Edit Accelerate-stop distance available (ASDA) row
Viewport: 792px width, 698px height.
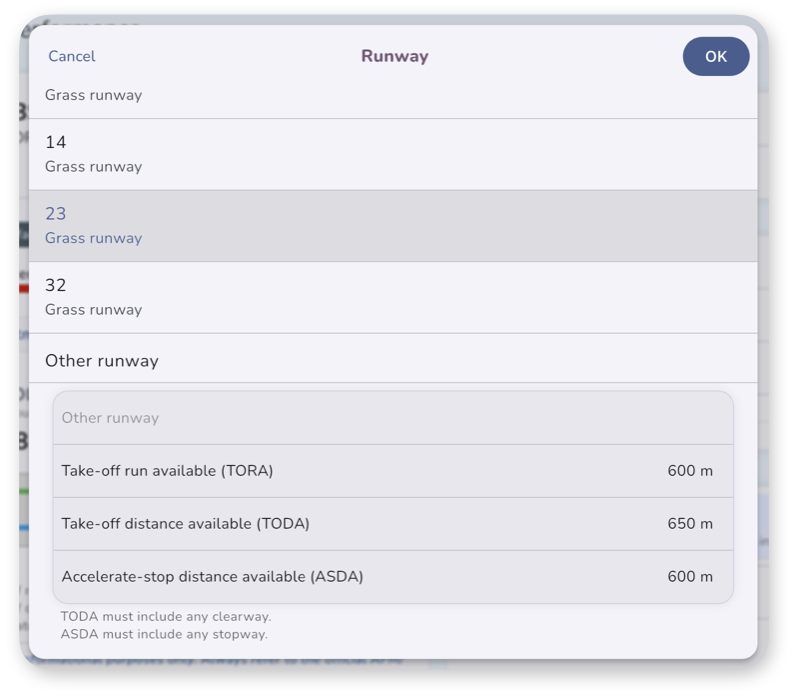coord(393,577)
